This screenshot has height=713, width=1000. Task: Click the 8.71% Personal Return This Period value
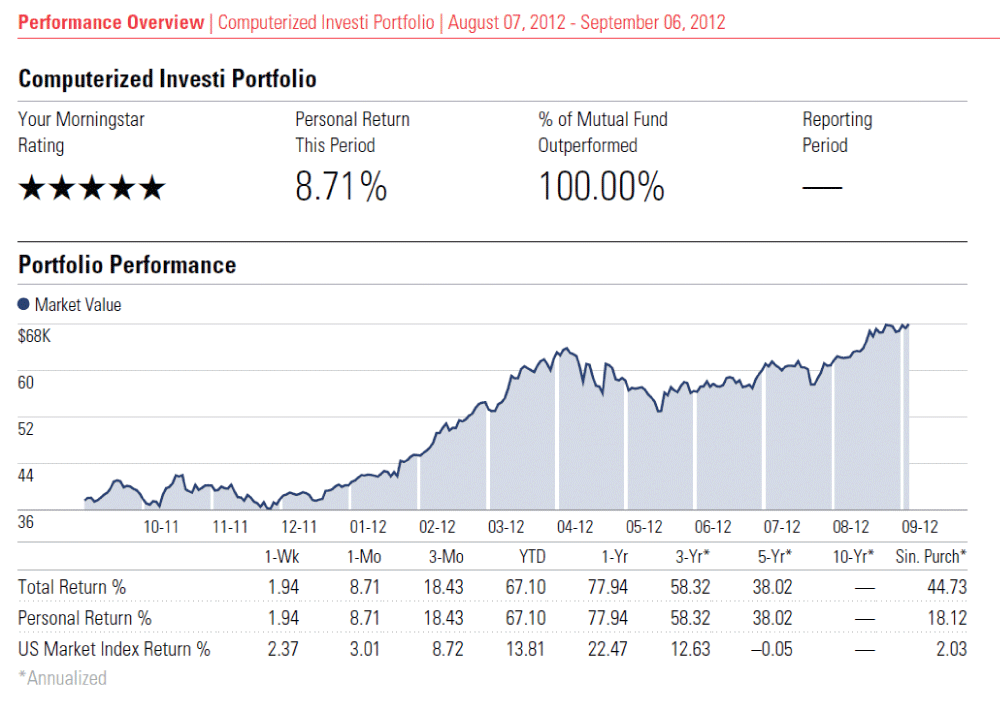341,187
